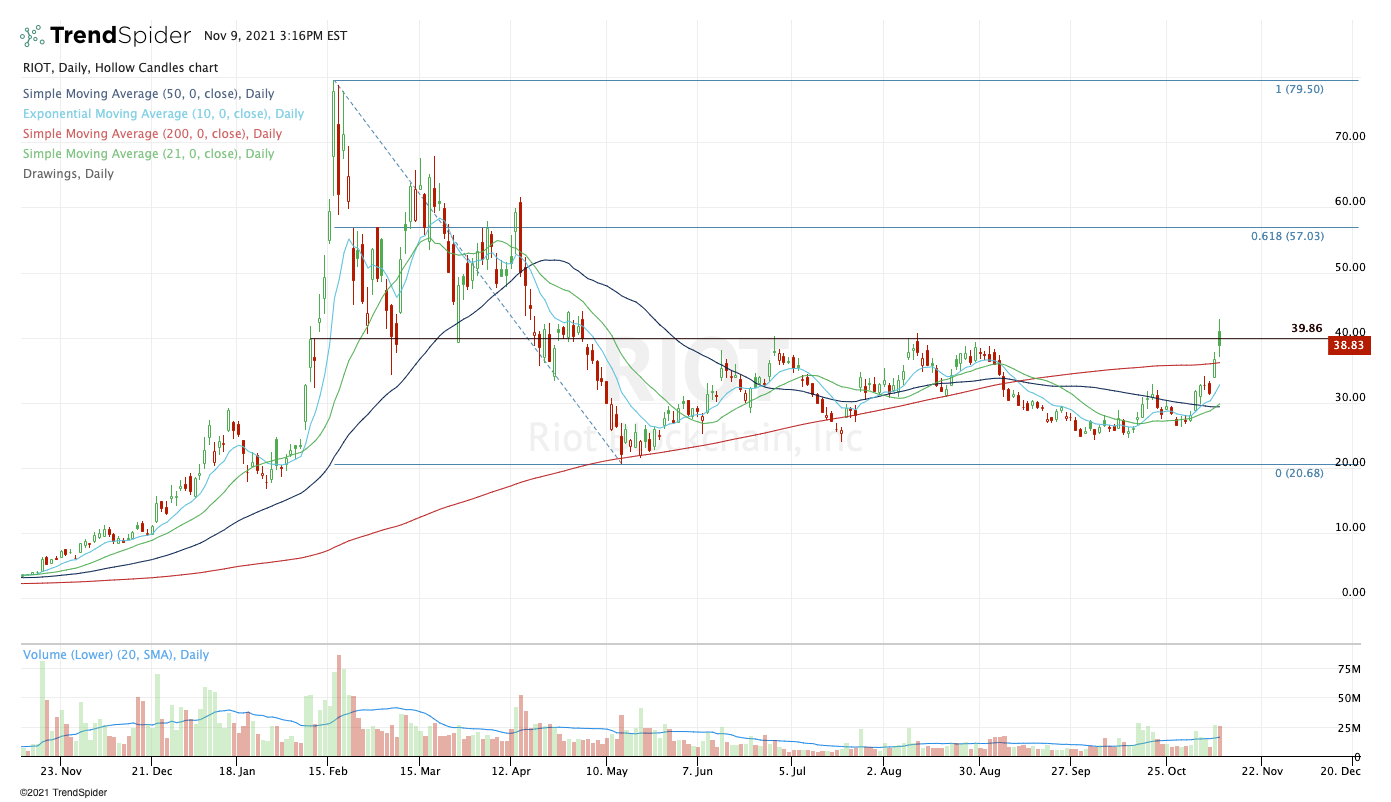Click the 15. Mar date axis label

click(420, 771)
